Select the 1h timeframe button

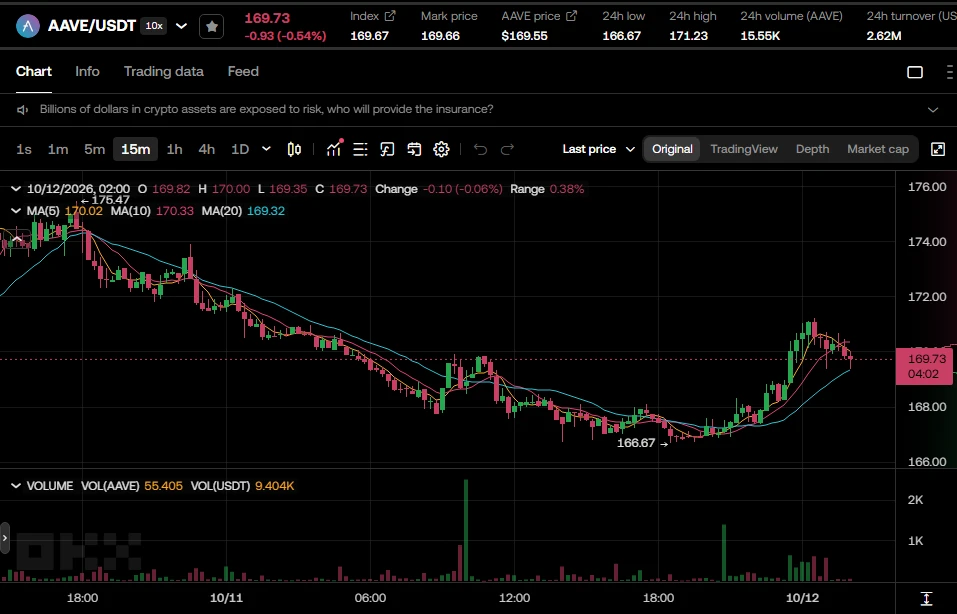[x=175, y=149]
